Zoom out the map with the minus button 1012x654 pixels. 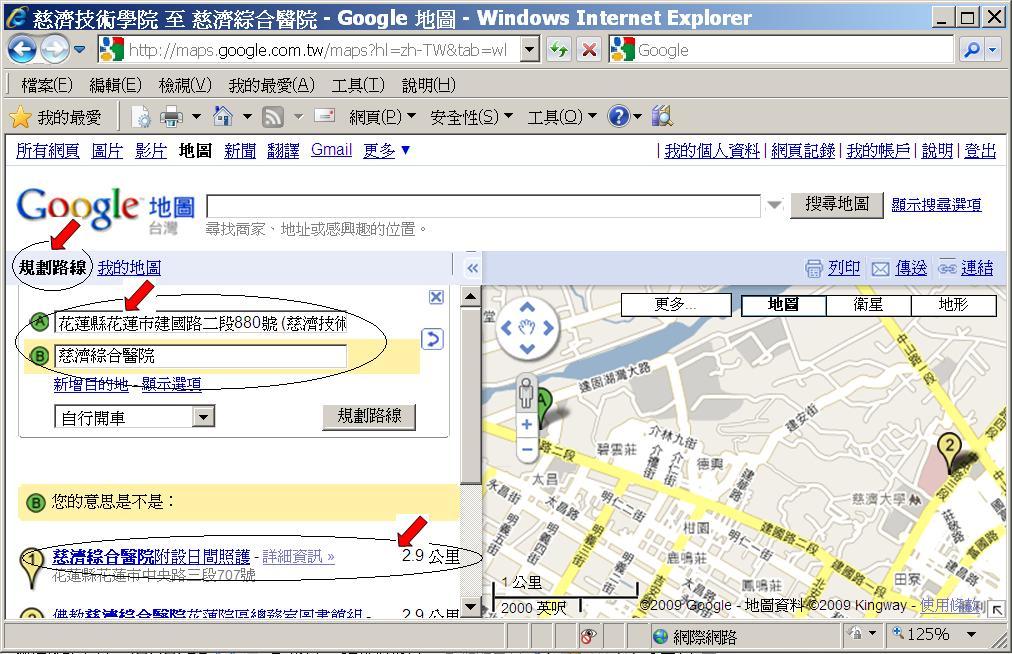pyautogui.click(x=527, y=449)
